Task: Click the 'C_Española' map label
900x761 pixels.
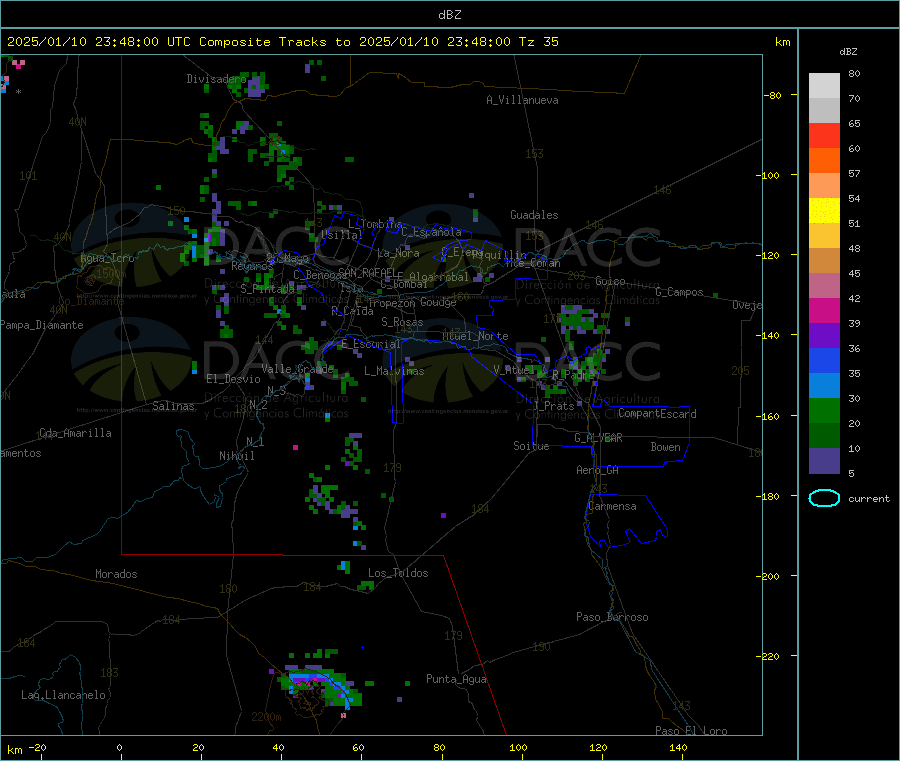Action: click(x=432, y=232)
